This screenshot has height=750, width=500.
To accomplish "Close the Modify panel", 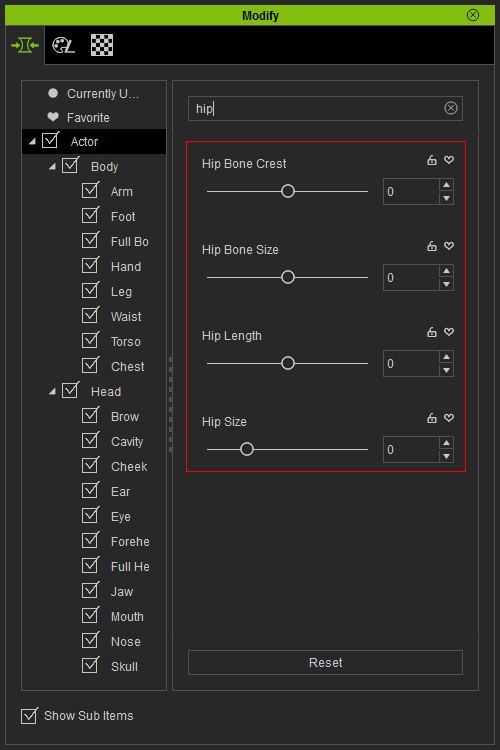I will [473, 15].
